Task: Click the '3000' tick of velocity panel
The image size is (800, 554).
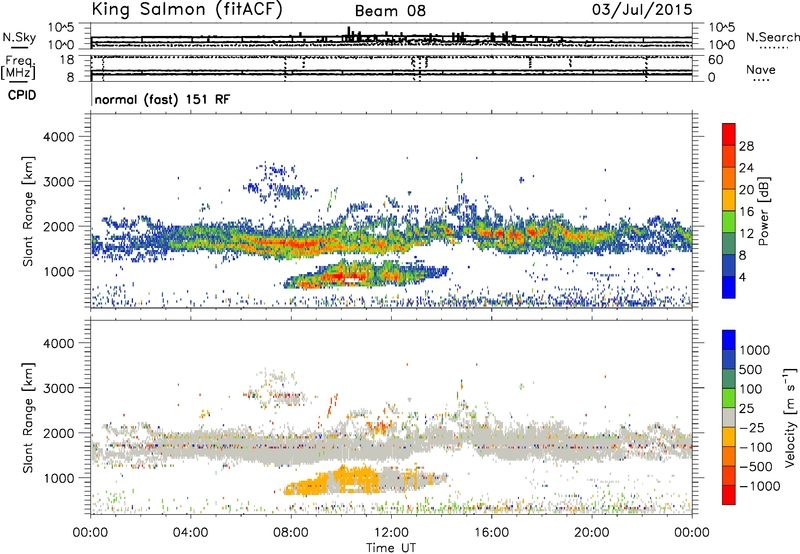Action: 58,388
